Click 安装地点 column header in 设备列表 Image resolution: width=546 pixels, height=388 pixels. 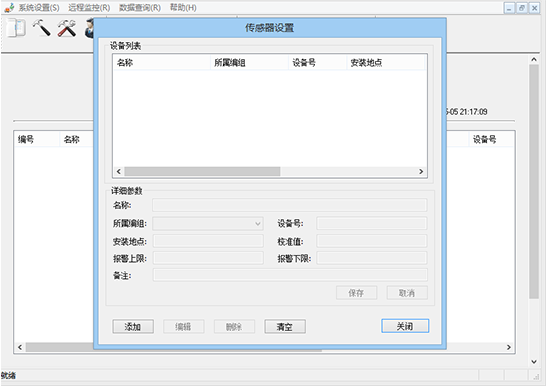(x=386, y=63)
